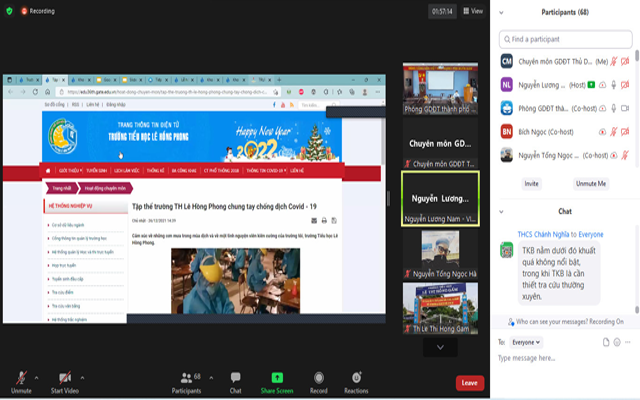640x400 pixels.
Task: Expand arrow next to Participants button
Action: [211, 378]
